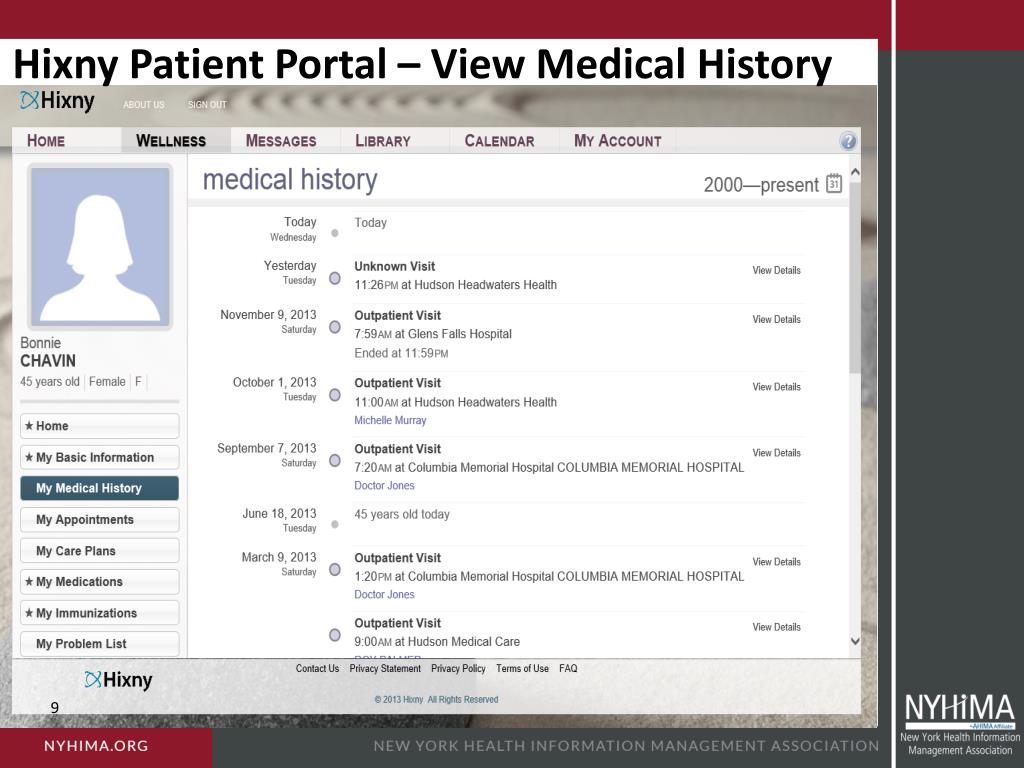Screen dimensions: 1024x768
Task: View Details for Glens Falls Hospital visit
Action: [776, 319]
